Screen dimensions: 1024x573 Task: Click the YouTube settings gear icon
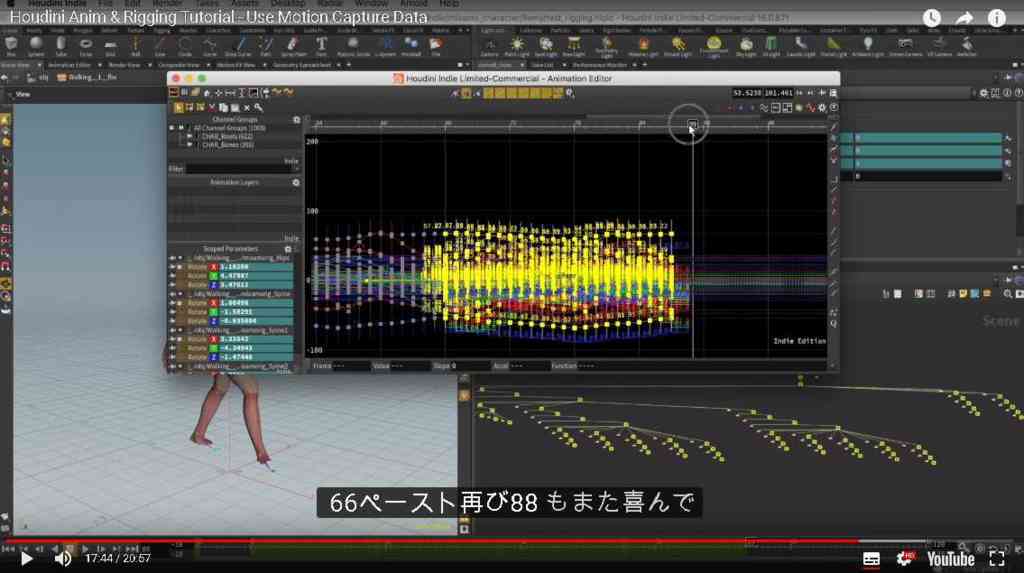905,559
